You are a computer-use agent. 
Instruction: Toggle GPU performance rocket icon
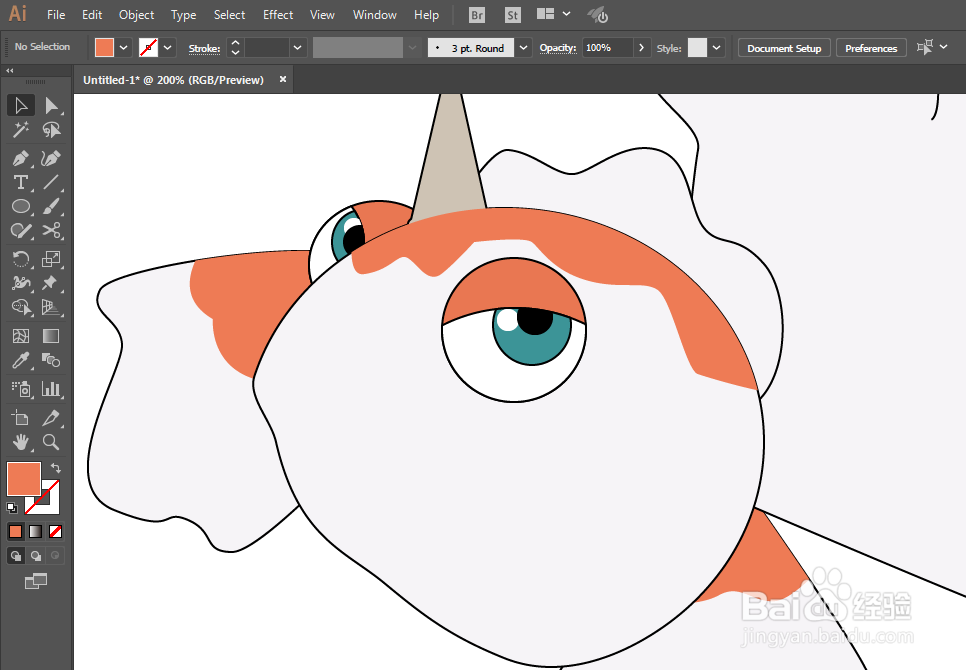597,15
